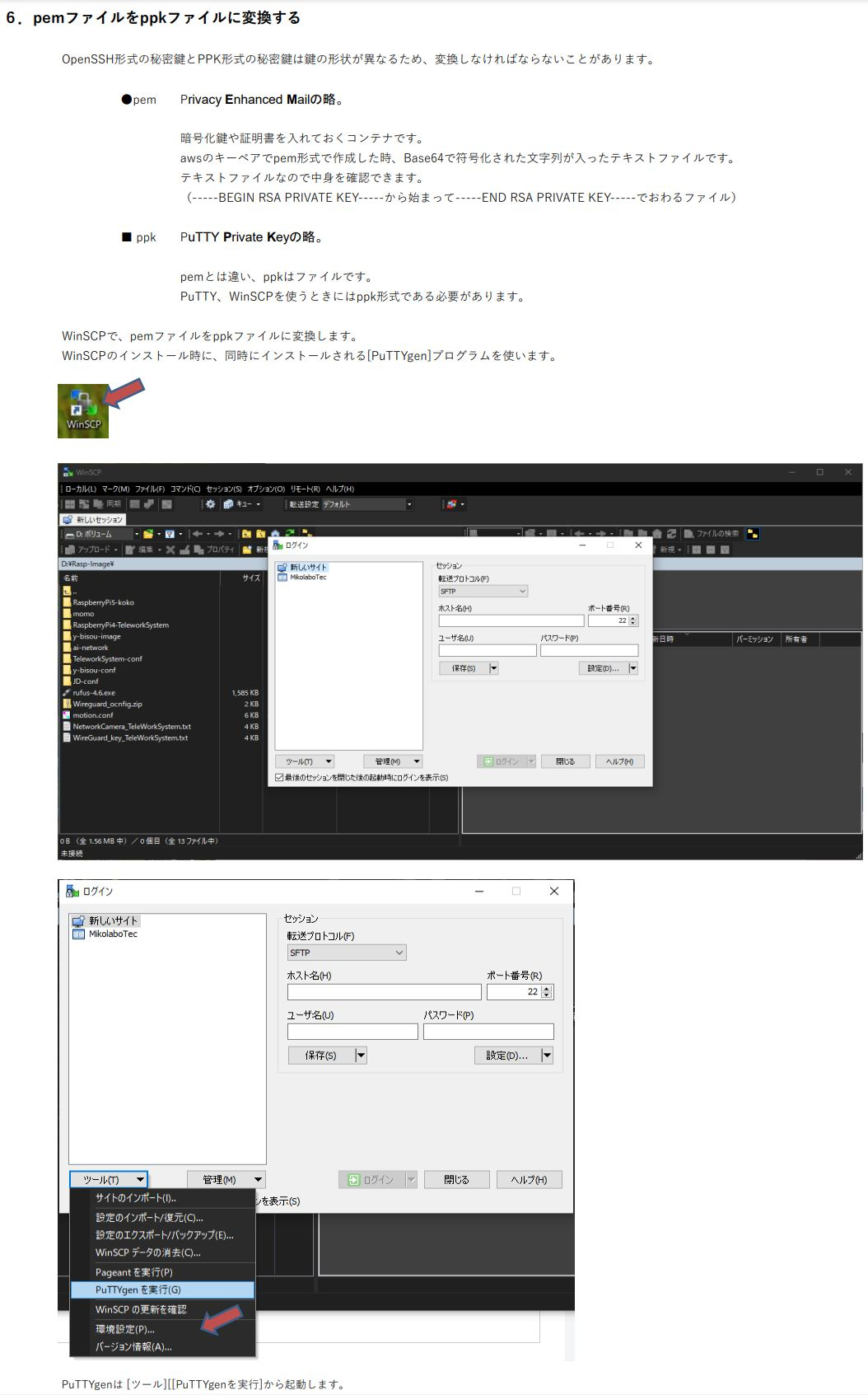Select the TeleworkSystem-conf folder
The width and height of the screenshot is (868, 1395).
[102, 658]
